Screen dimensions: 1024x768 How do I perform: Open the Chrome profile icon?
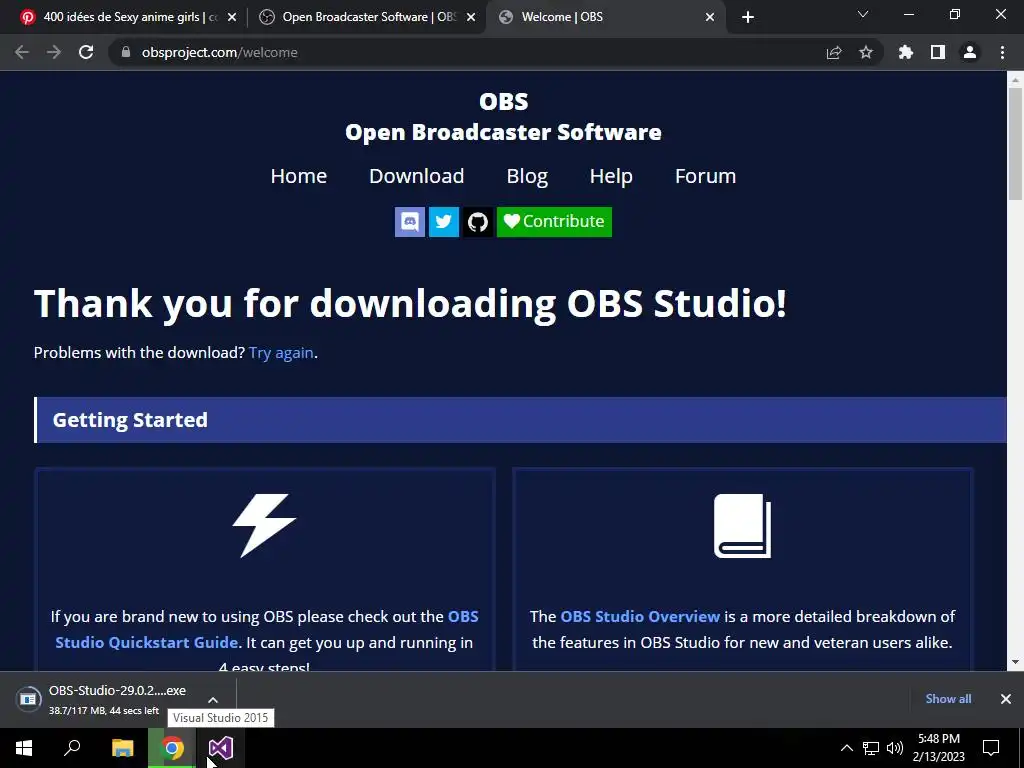point(970,52)
